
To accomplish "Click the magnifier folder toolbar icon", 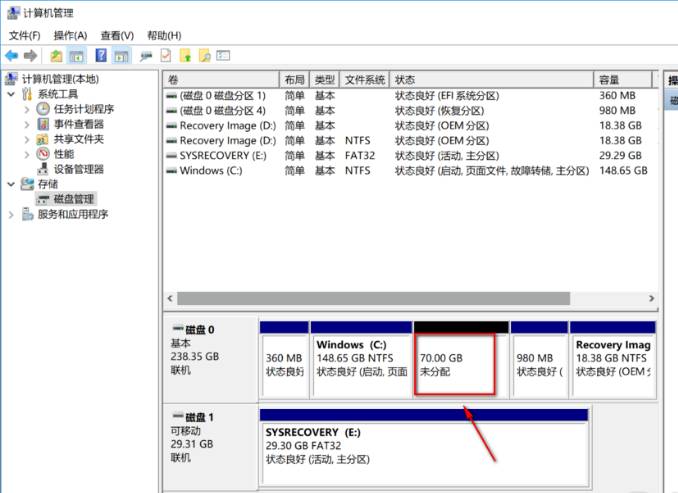I will 204,56.
